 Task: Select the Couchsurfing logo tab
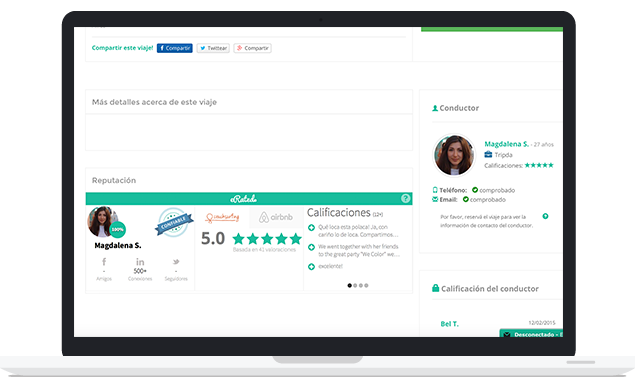tap(222, 217)
